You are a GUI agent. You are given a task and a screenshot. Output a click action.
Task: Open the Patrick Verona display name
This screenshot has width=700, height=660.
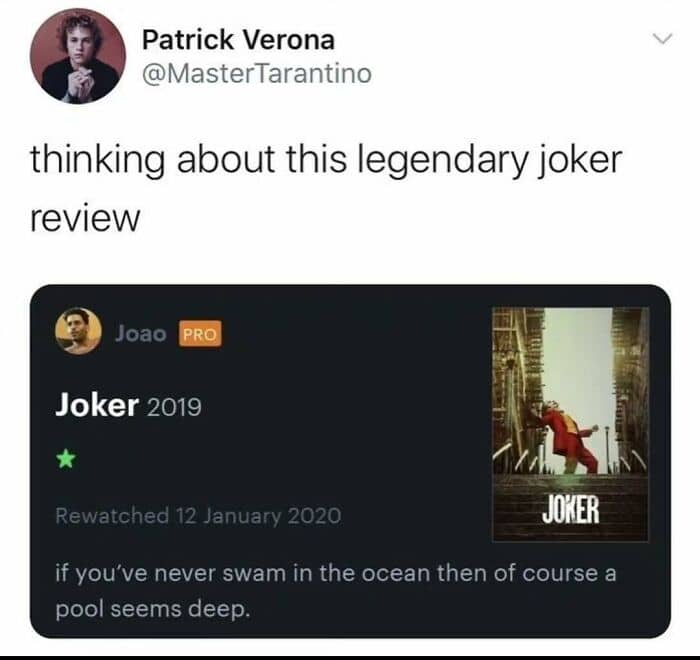click(238, 40)
